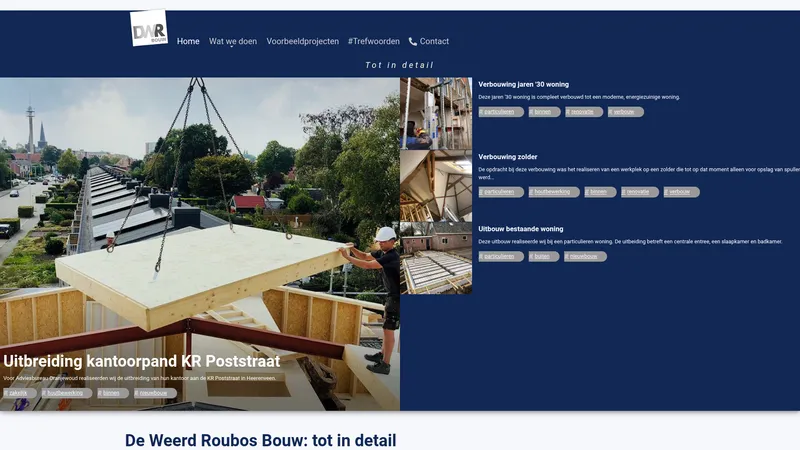Select #particulieren tag under jaren '30 woning
This screenshot has width=800, height=450.
coord(501,112)
